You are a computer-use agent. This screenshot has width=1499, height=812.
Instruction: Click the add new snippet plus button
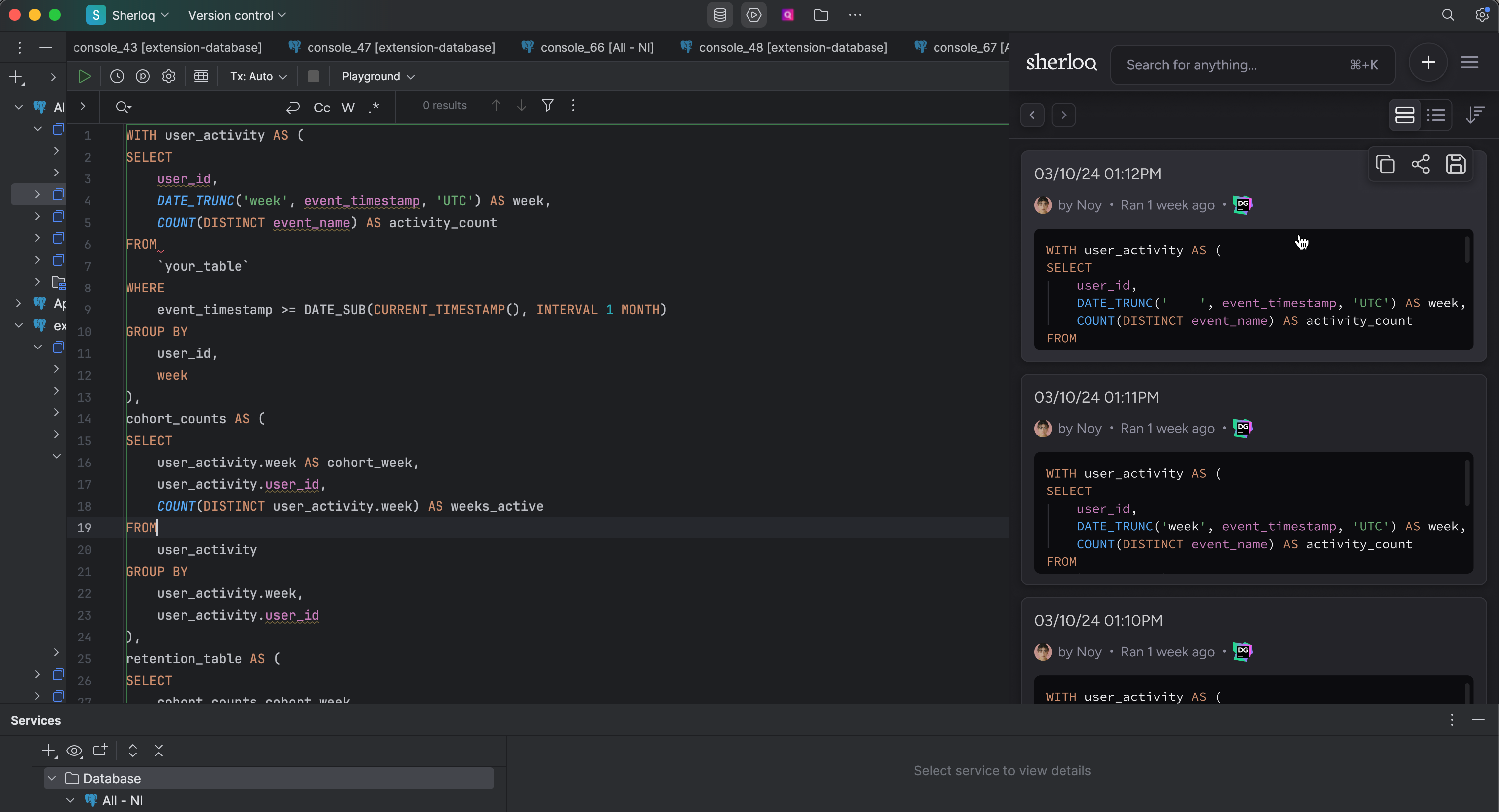1429,62
